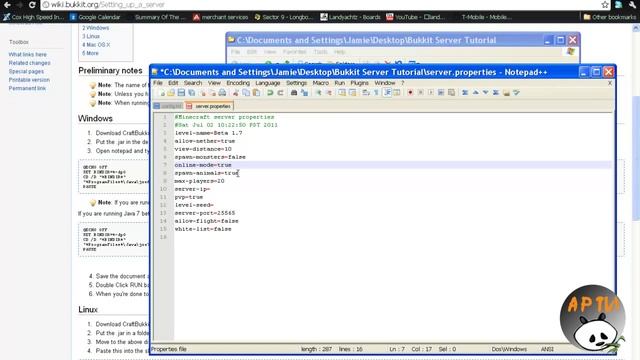Open the Window menu in Notepad++

(x=385, y=83)
